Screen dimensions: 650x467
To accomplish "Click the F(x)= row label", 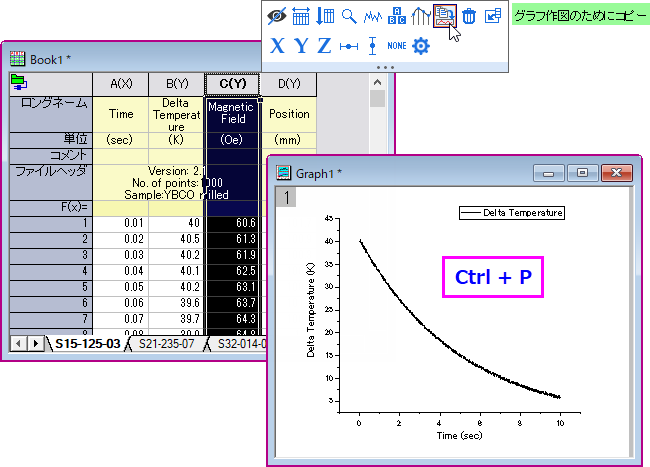I will pyautogui.click(x=51, y=208).
